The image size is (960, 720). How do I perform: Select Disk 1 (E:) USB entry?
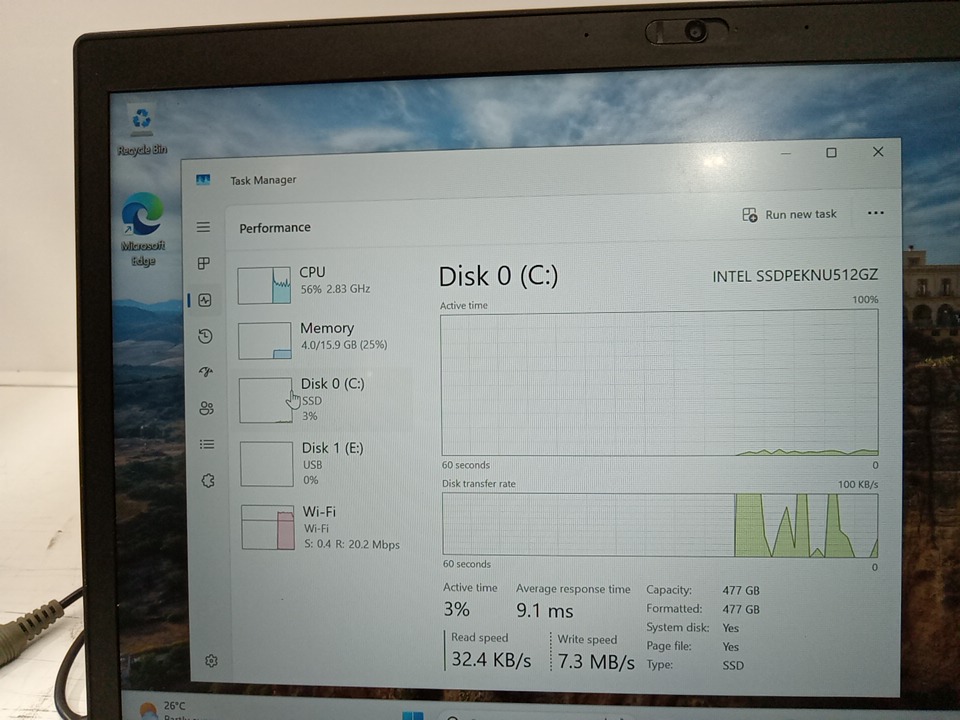coord(325,463)
